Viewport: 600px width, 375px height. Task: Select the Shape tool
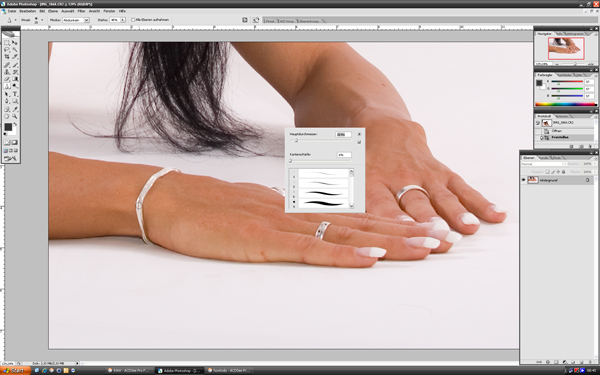coord(15,101)
